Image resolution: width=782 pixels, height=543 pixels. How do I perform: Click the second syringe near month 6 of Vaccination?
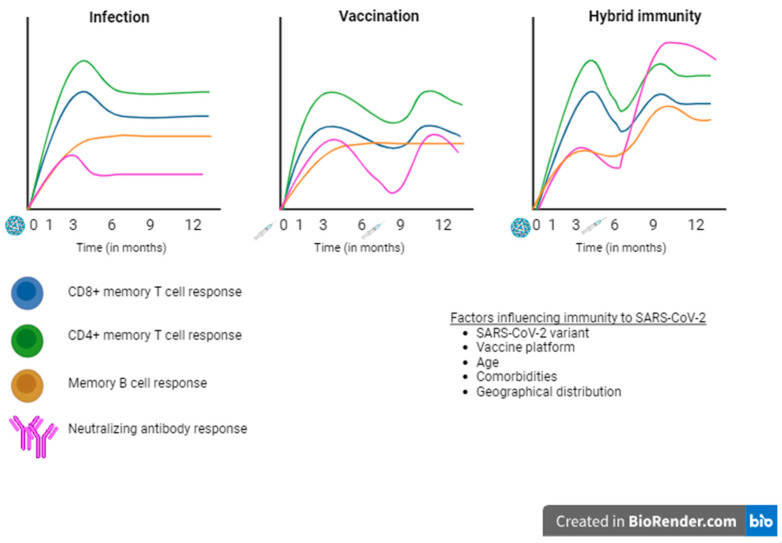pos(374,230)
